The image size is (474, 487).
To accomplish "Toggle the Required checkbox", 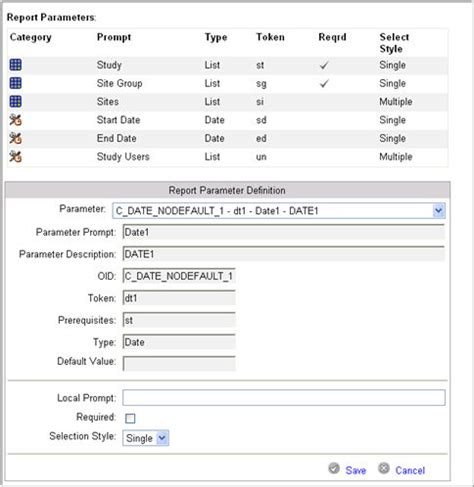I will tap(130, 418).
